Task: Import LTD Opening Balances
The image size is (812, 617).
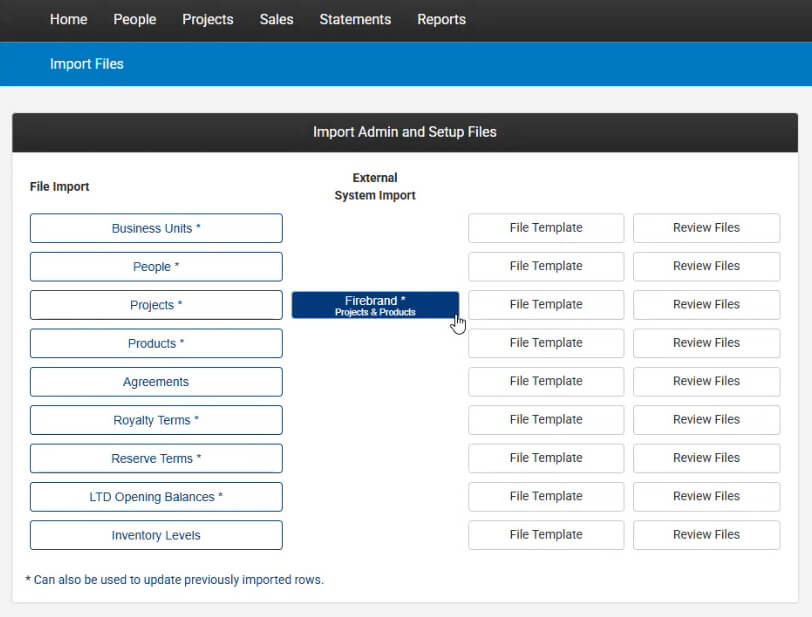Action: tap(156, 497)
